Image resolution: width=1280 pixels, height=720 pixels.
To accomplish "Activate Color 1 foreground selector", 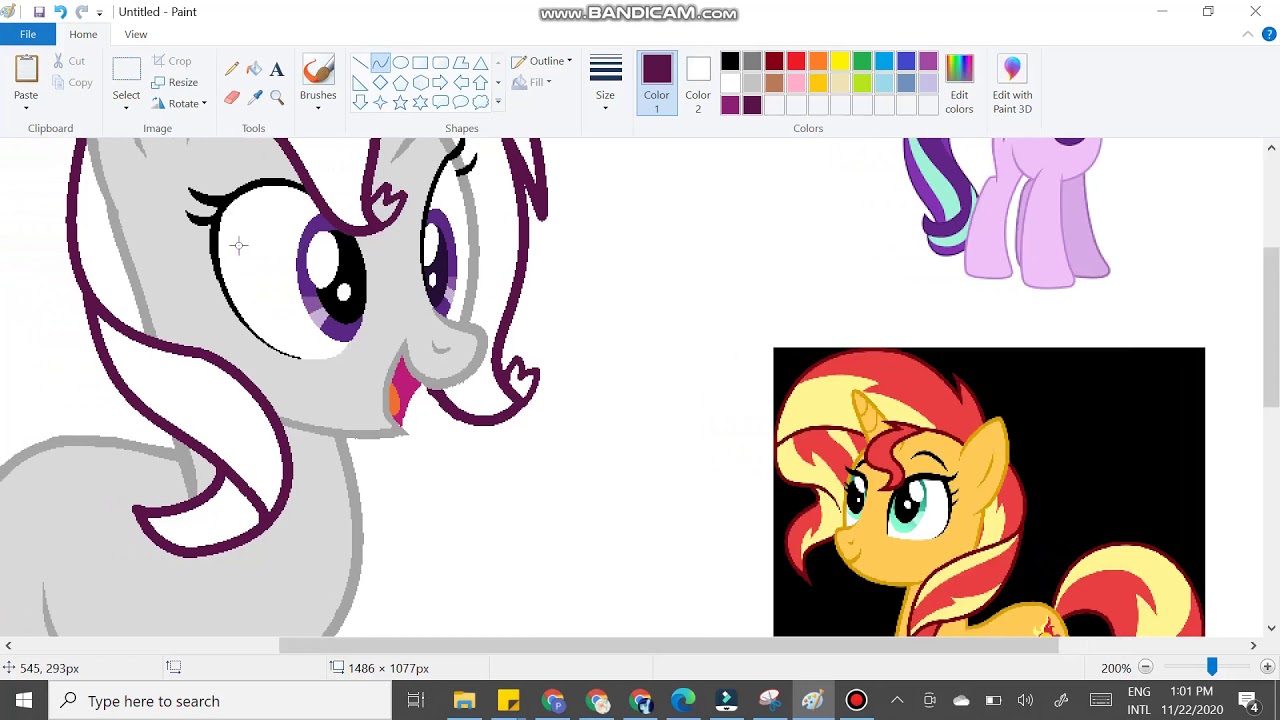I will point(657,84).
